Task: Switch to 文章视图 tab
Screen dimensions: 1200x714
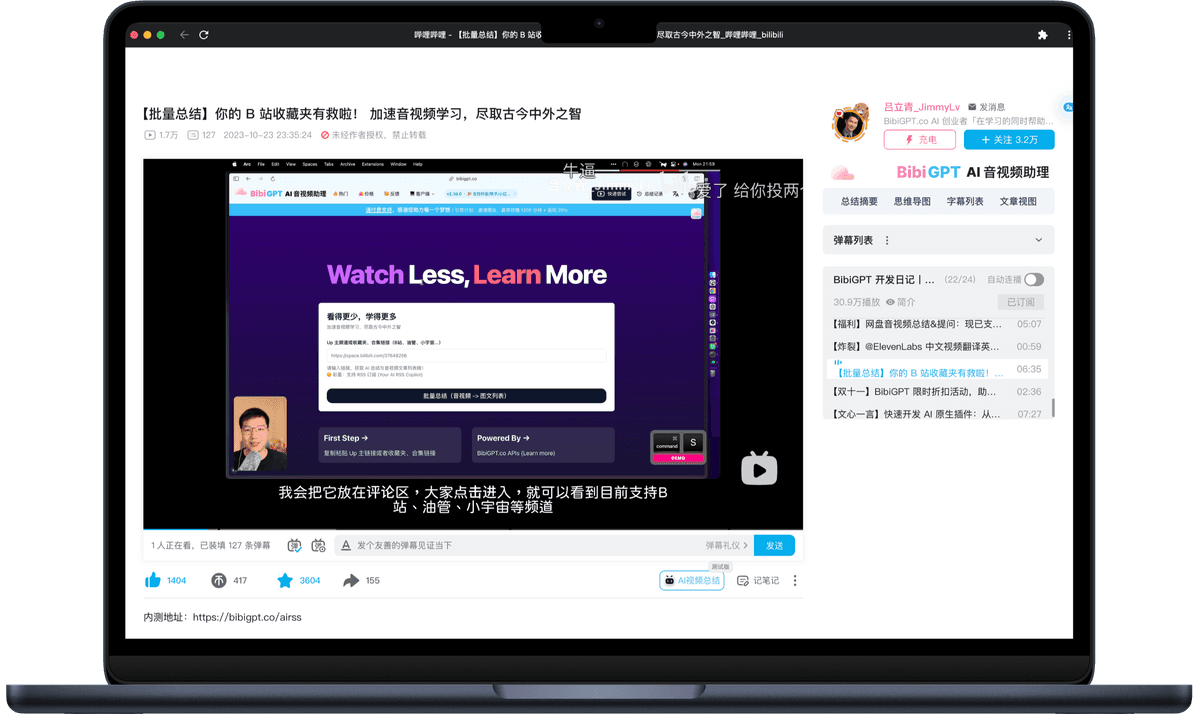Action: click(x=1018, y=201)
